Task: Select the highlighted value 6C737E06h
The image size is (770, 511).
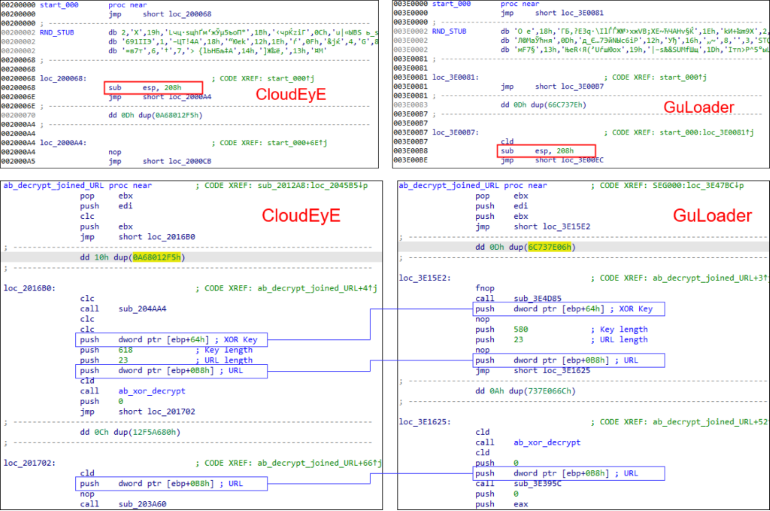Action: click(550, 247)
